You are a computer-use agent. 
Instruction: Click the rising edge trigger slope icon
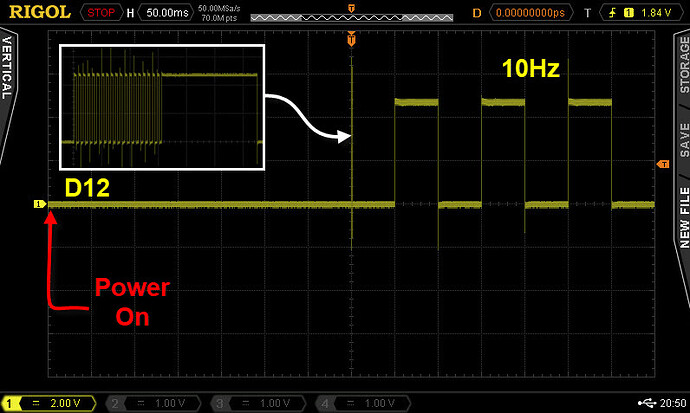coord(612,13)
